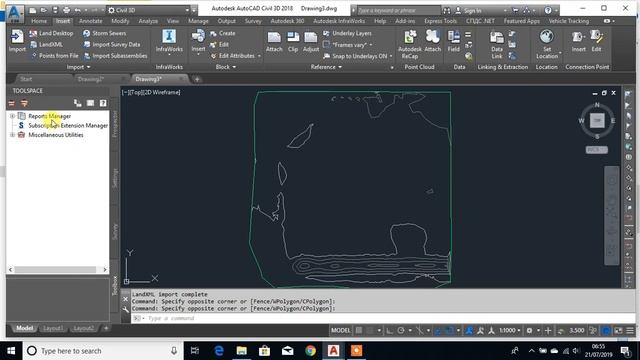
Task: Click the keyword search box
Action: coord(399,11)
